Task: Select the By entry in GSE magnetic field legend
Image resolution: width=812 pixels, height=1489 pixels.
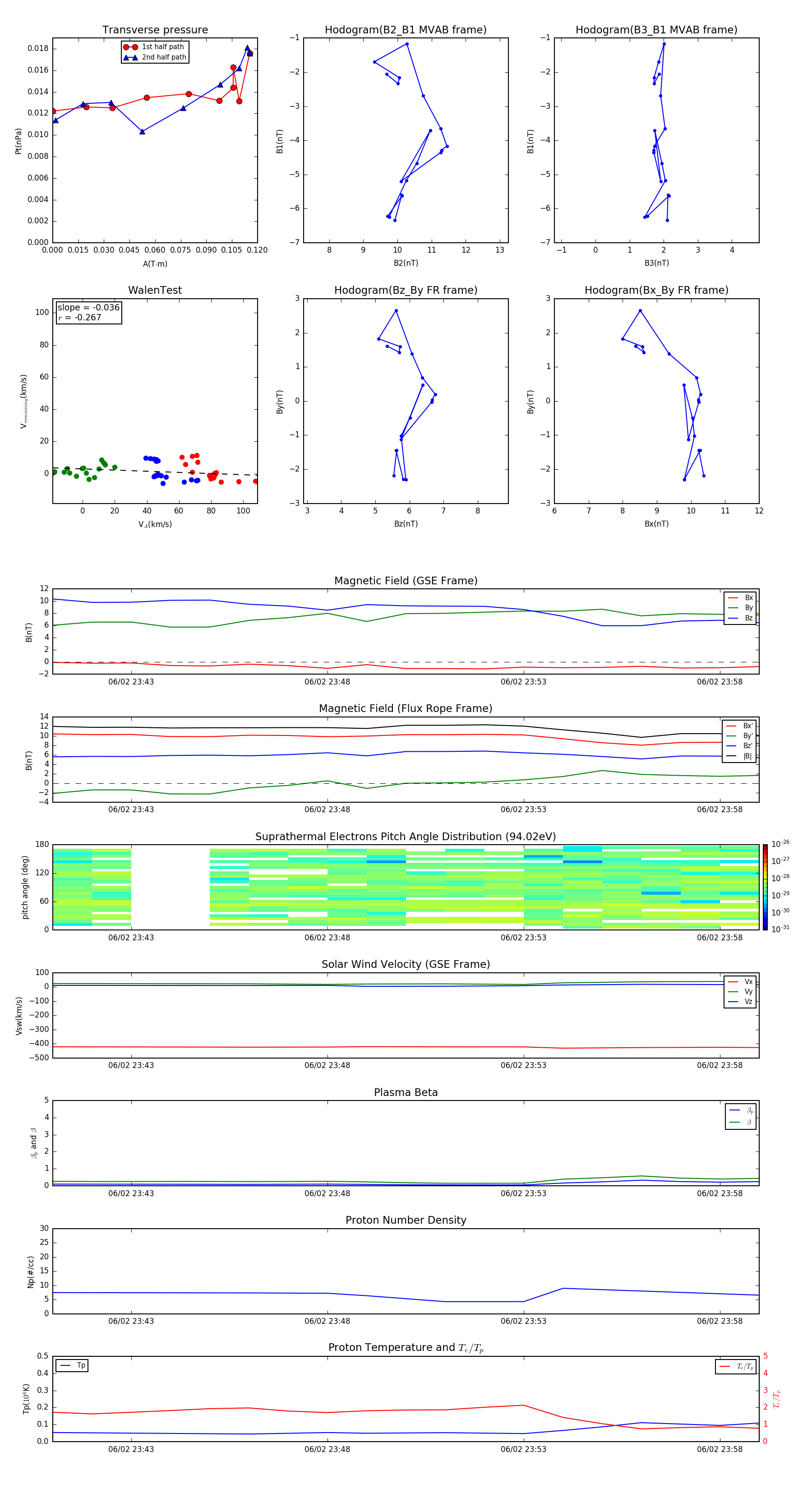Action: (x=740, y=607)
